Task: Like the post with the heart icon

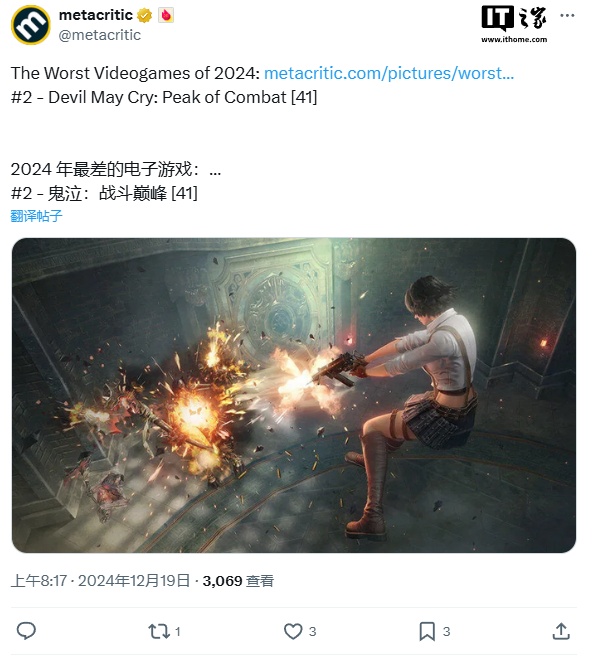Action: pyautogui.click(x=293, y=631)
